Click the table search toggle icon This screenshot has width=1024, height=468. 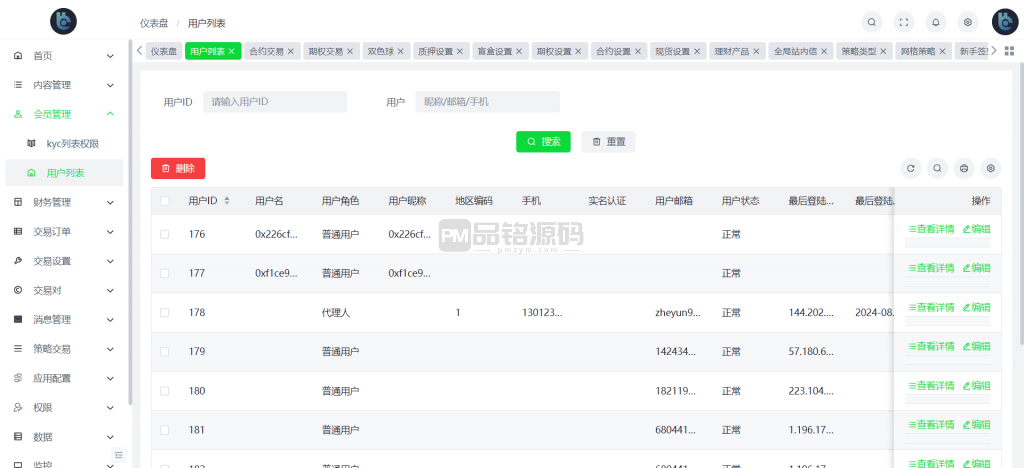click(937, 168)
